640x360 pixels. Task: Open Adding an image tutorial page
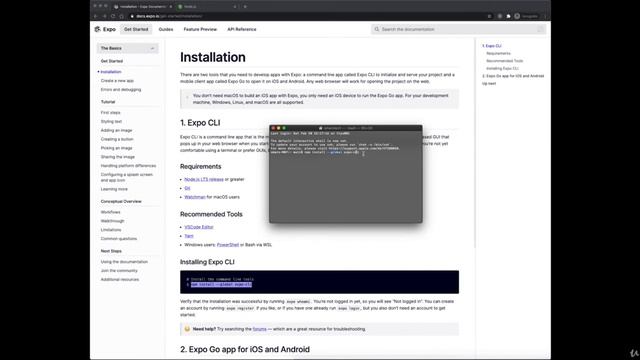click(116, 130)
